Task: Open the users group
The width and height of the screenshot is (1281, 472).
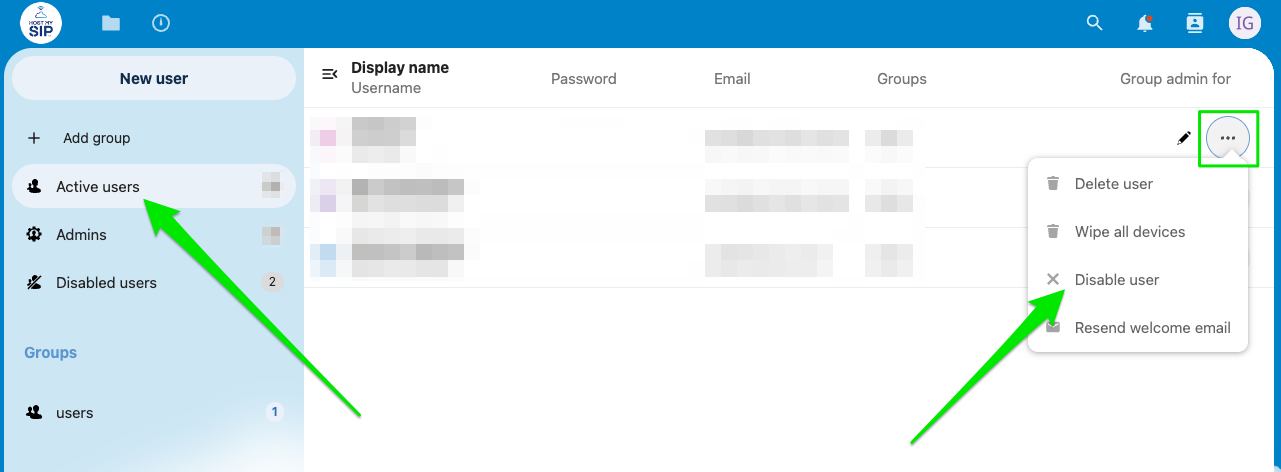Action: click(x=74, y=413)
